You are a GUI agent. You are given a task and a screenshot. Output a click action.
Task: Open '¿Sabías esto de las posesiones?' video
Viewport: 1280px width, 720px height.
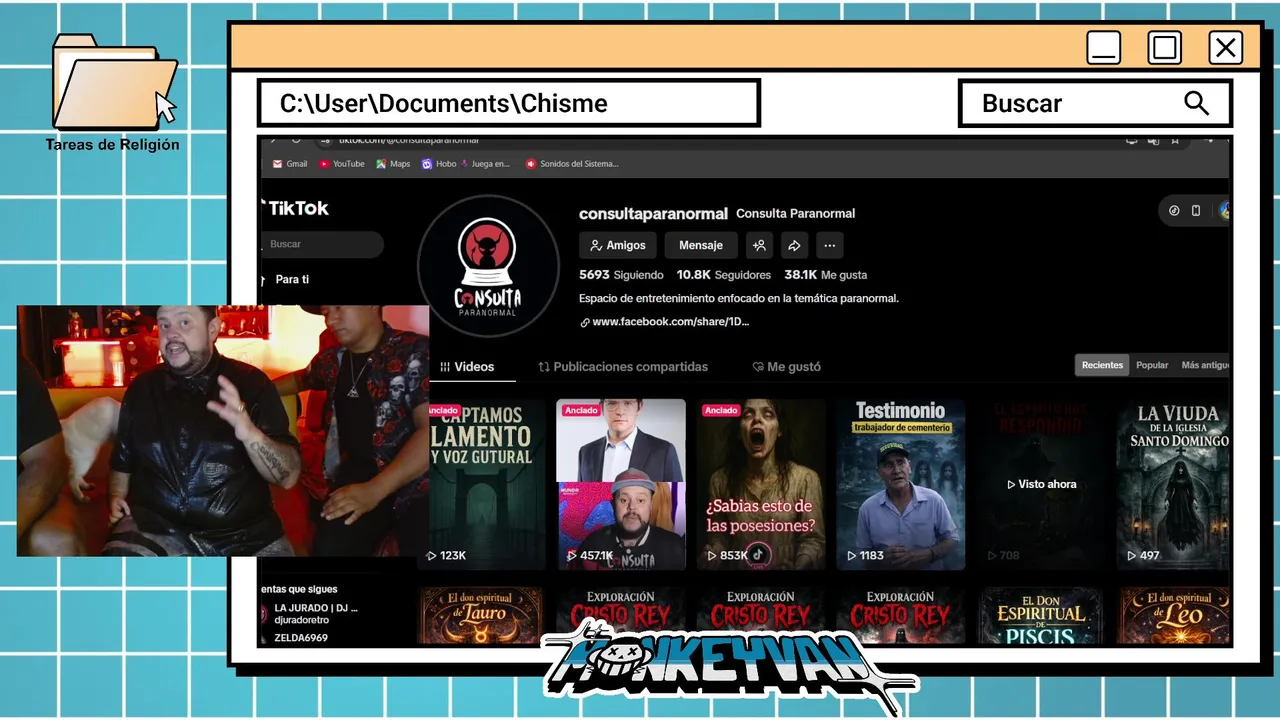pos(761,485)
